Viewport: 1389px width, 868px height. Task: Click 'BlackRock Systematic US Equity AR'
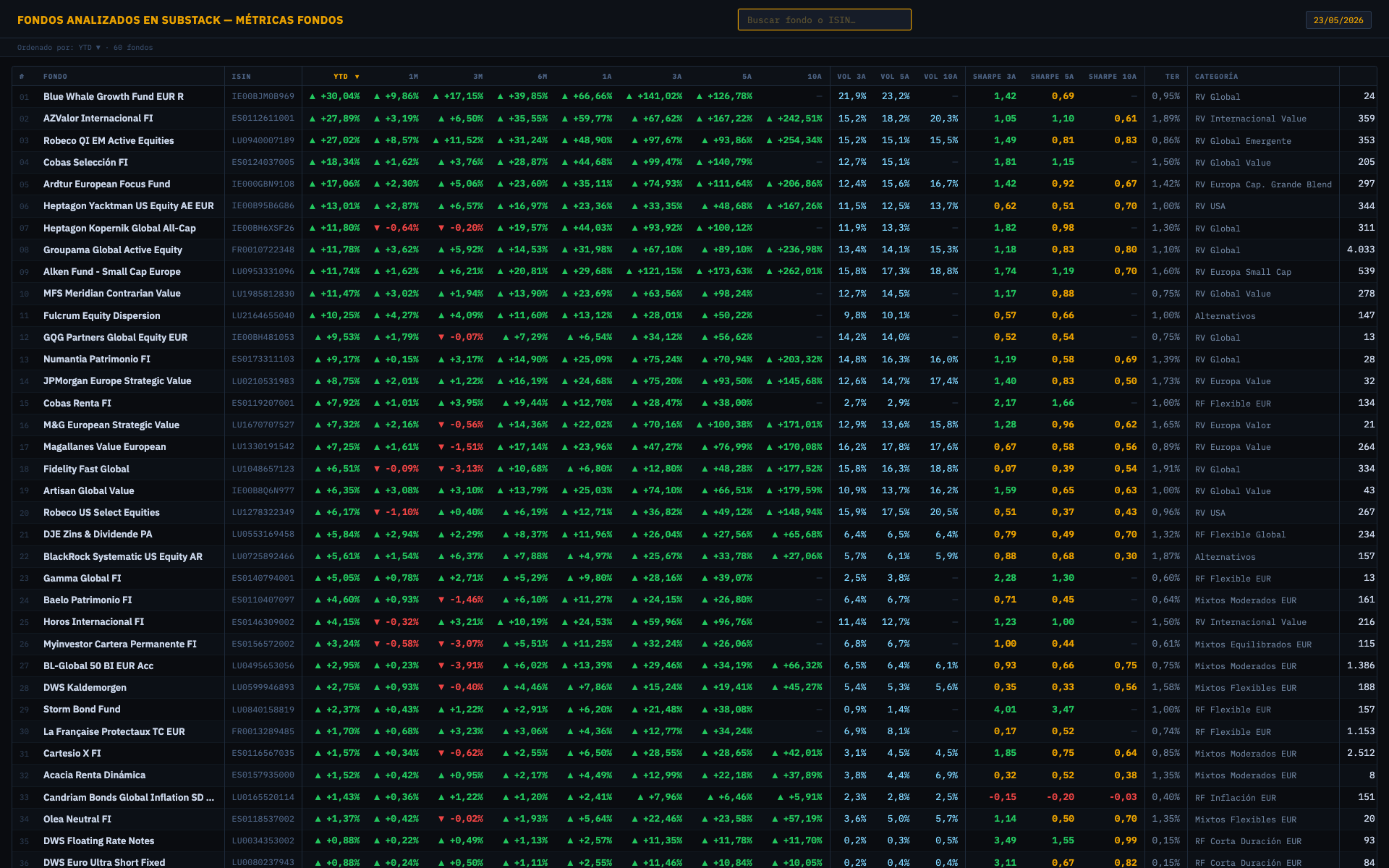(x=123, y=556)
